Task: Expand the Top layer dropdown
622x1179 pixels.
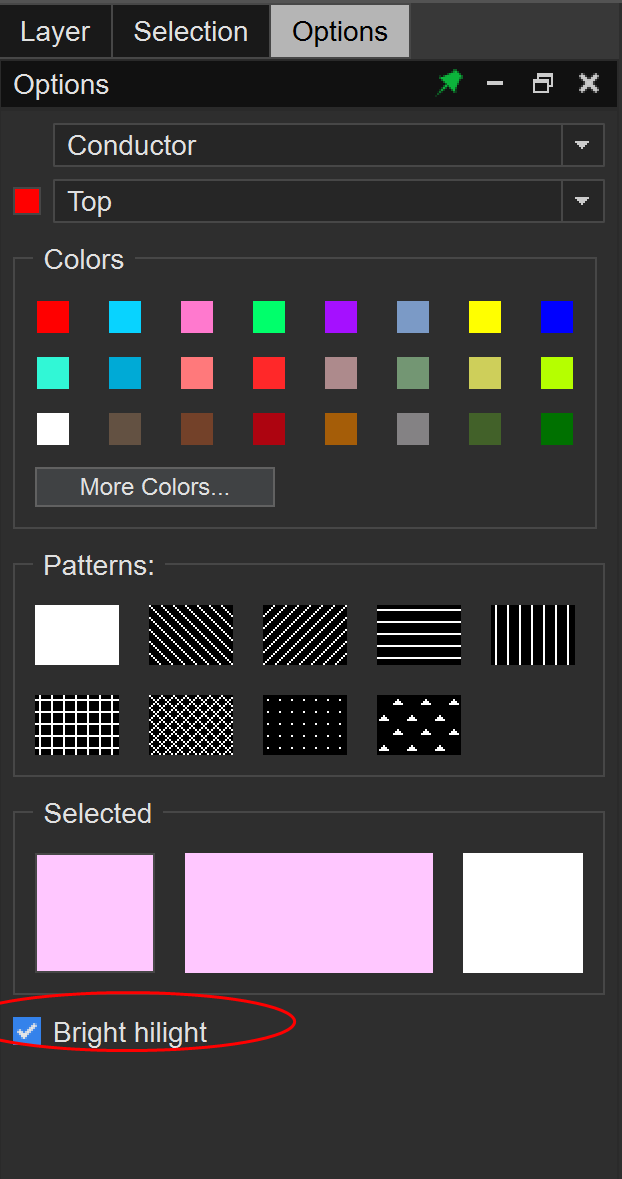Action: click(x=582, y=202)
